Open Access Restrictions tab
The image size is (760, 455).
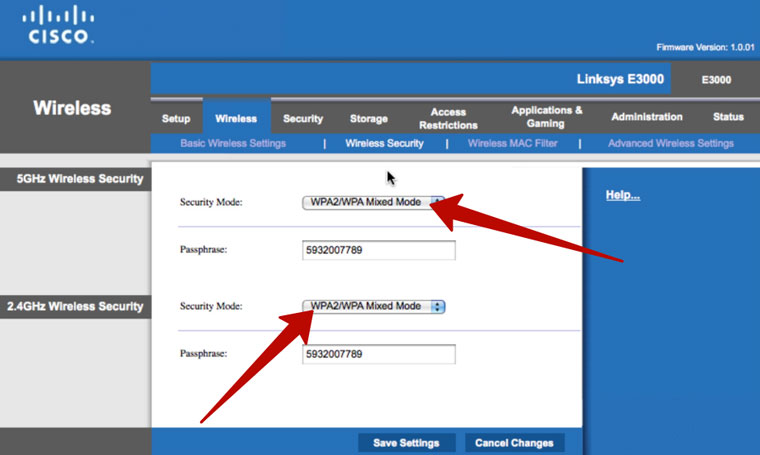(448, 118)
